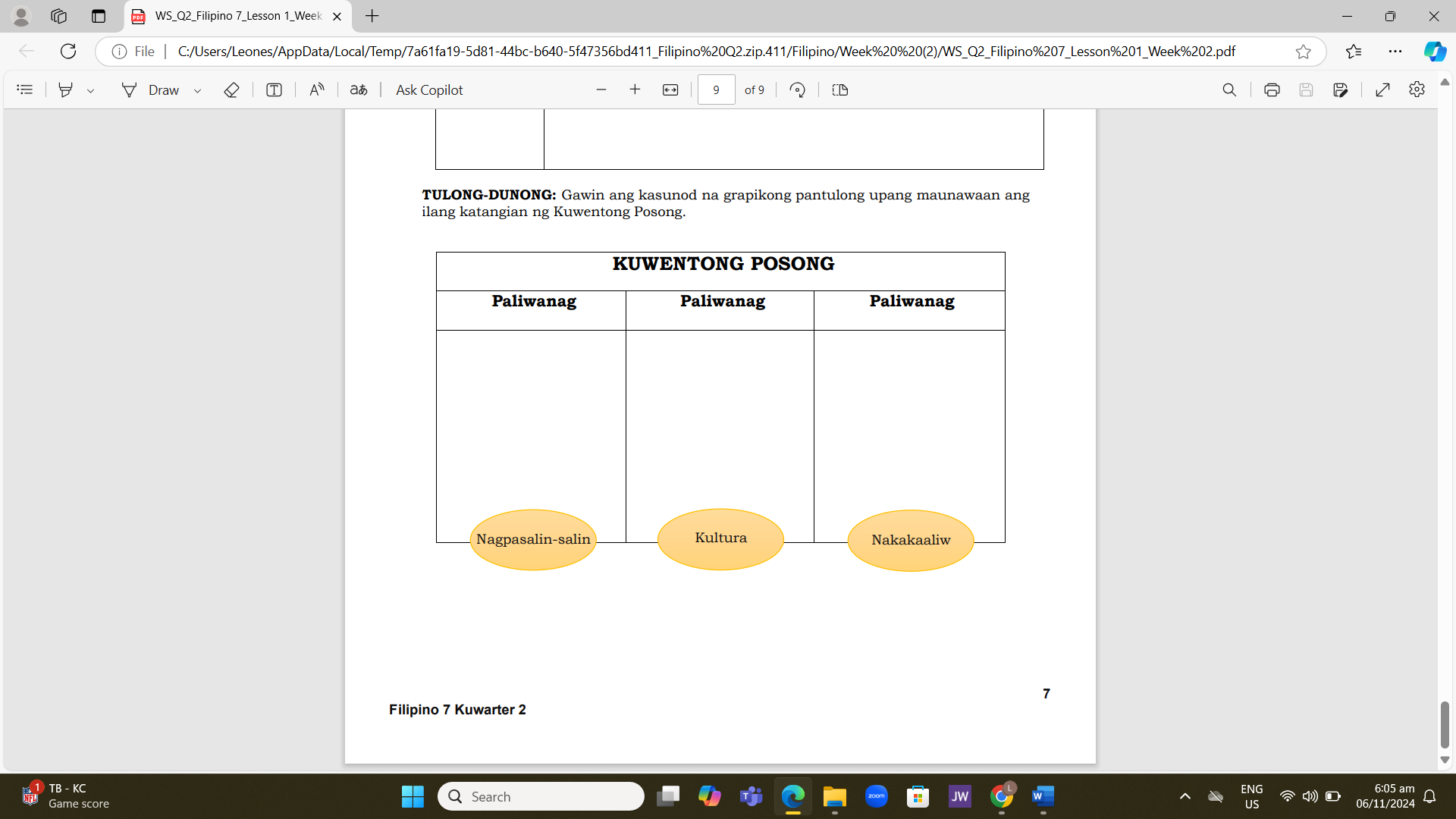Screen dimensions: 1456x819
Task: Click the Save as icon
Action: [x=1340, y=89]
